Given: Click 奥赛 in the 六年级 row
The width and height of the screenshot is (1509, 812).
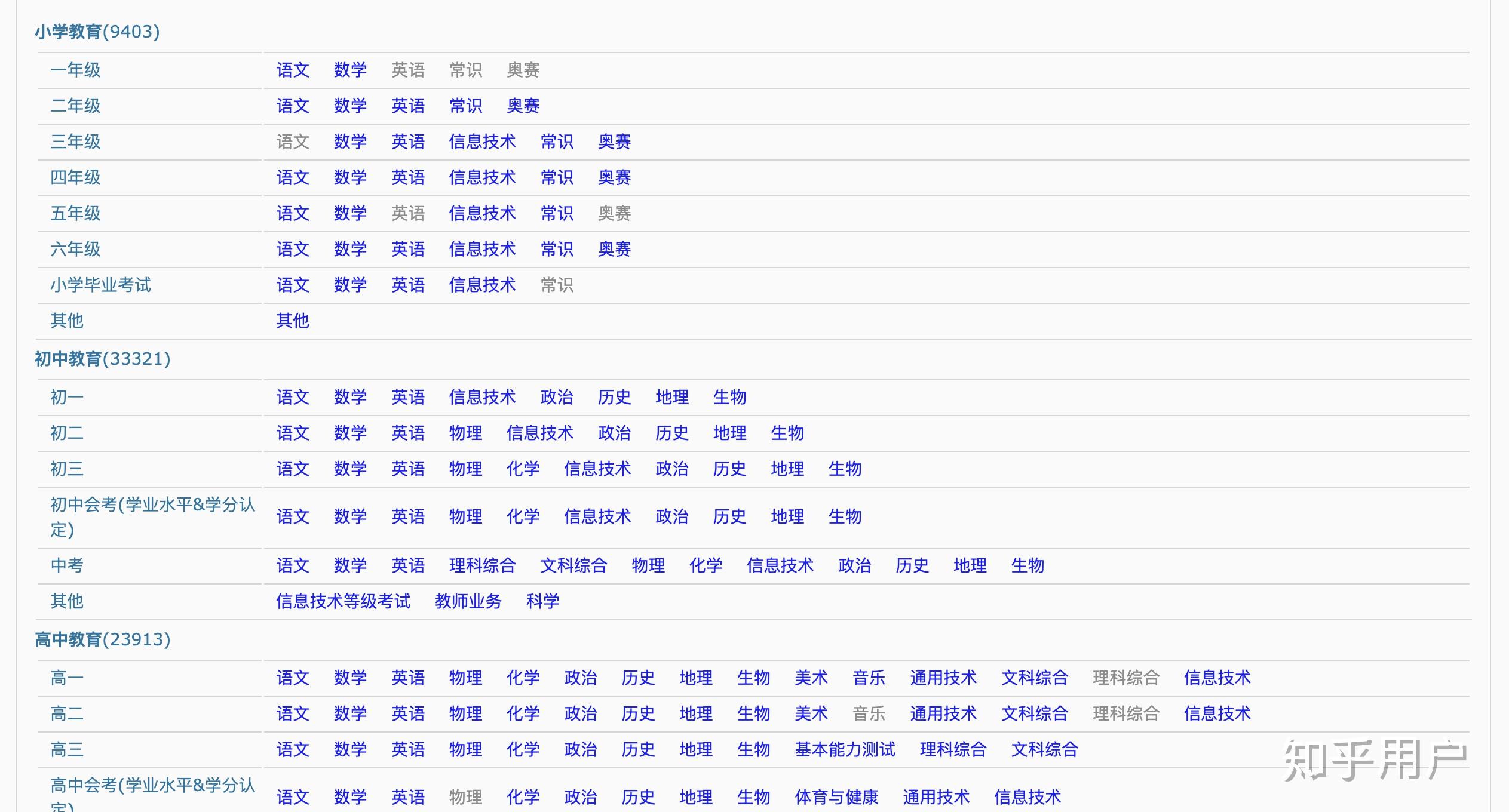Looking at the screenshot, I should point(615,249).
